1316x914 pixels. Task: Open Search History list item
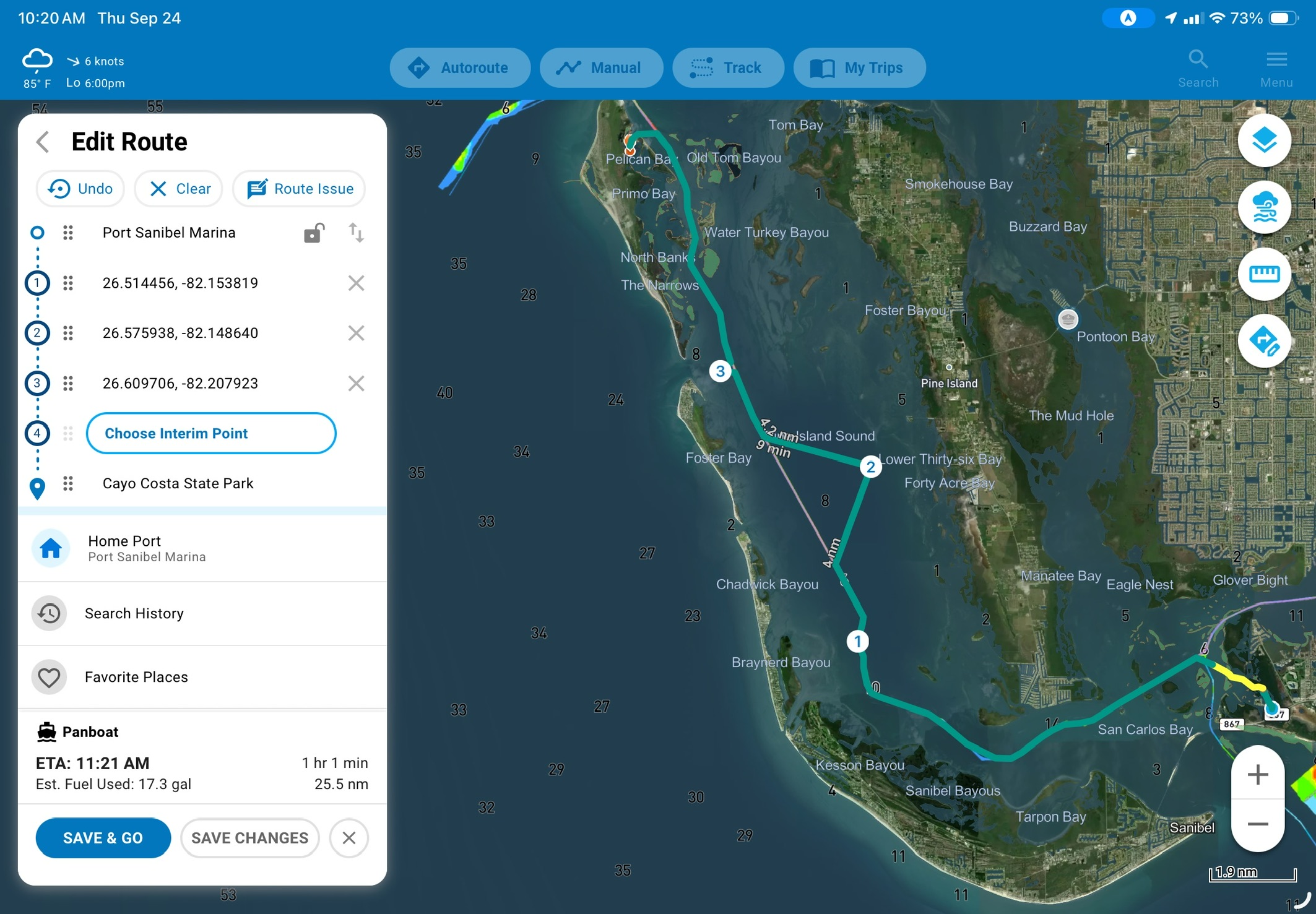[202, 613]
